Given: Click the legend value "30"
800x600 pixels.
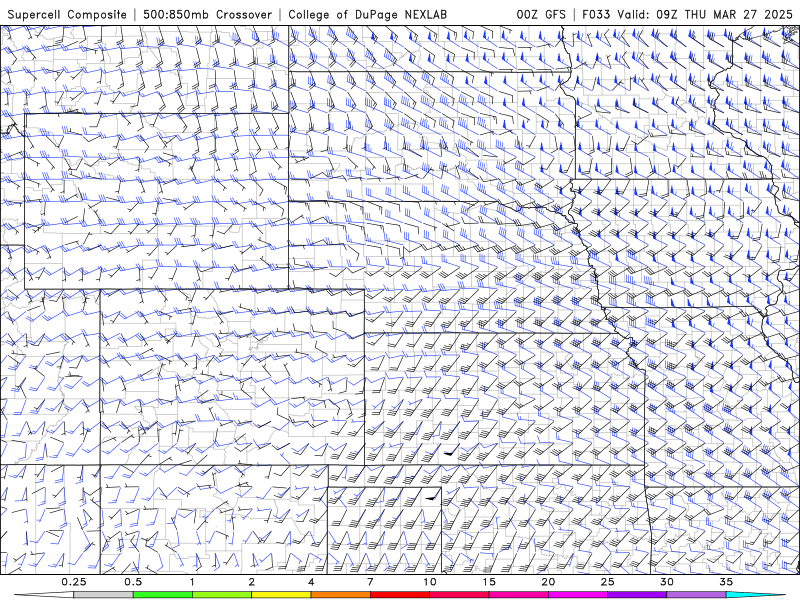Looking at the screenshot, I should [666, 582].
